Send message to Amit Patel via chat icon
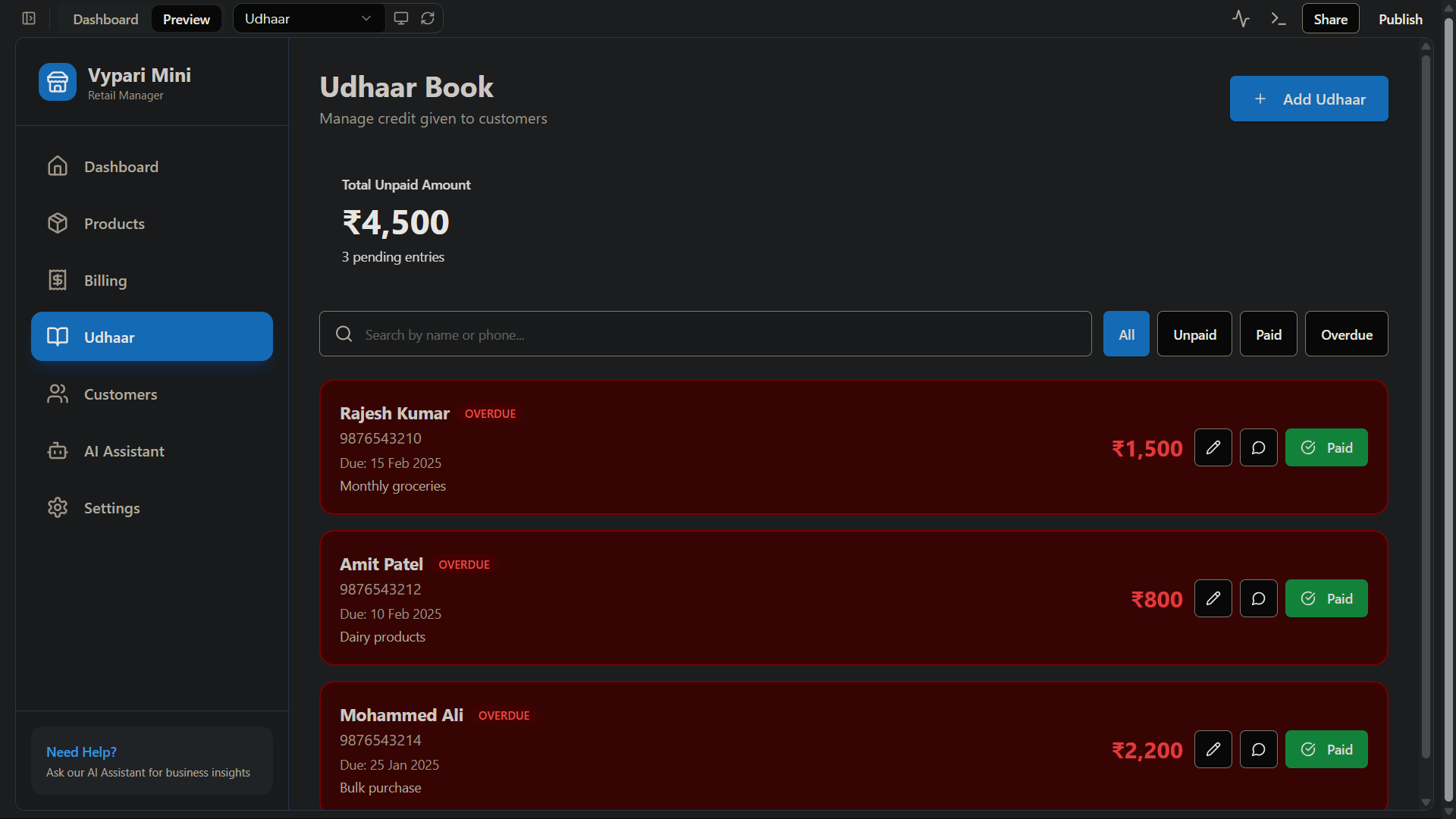 1258,598
